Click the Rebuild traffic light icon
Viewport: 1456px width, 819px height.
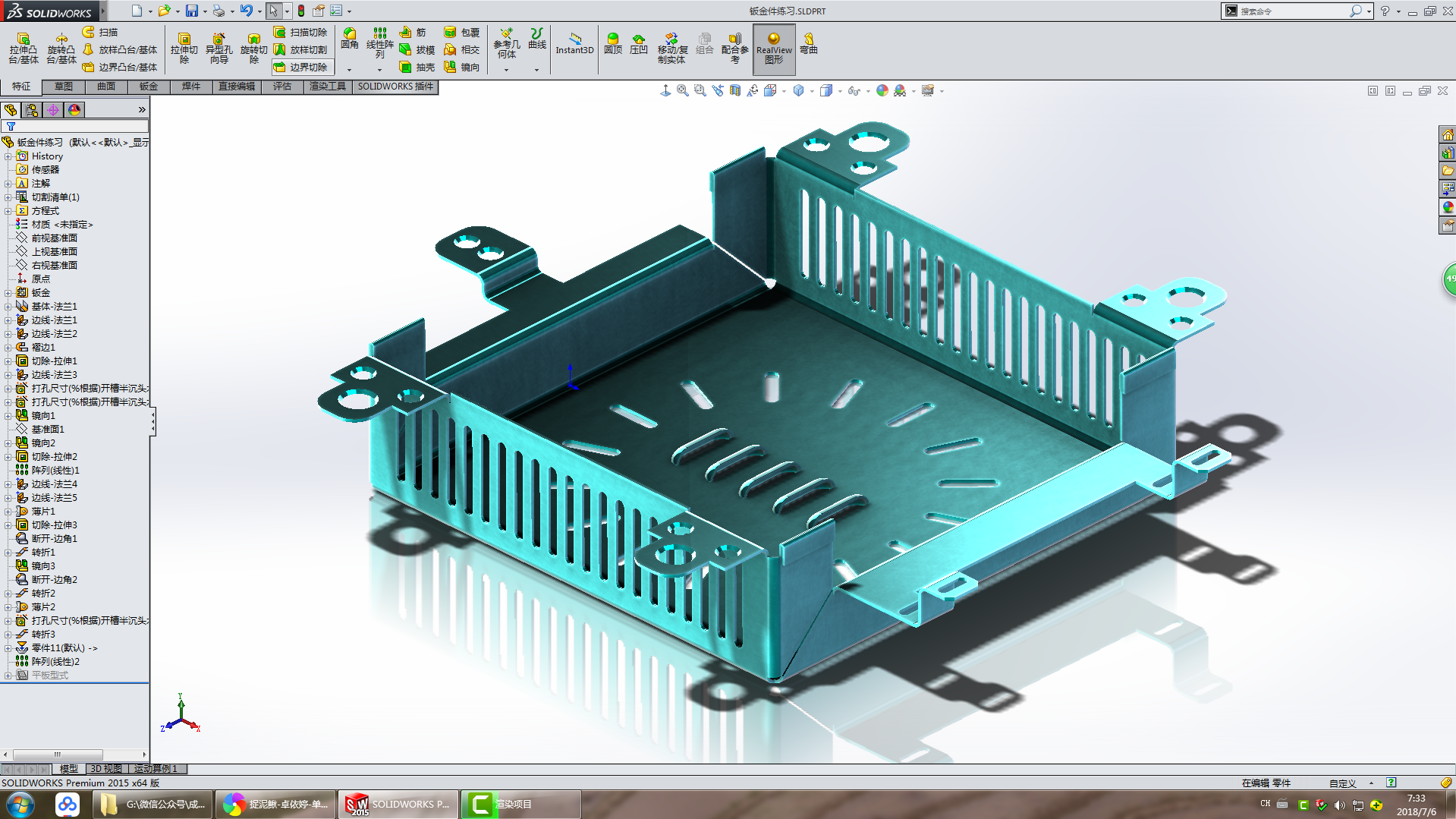(x=301, y=11)
